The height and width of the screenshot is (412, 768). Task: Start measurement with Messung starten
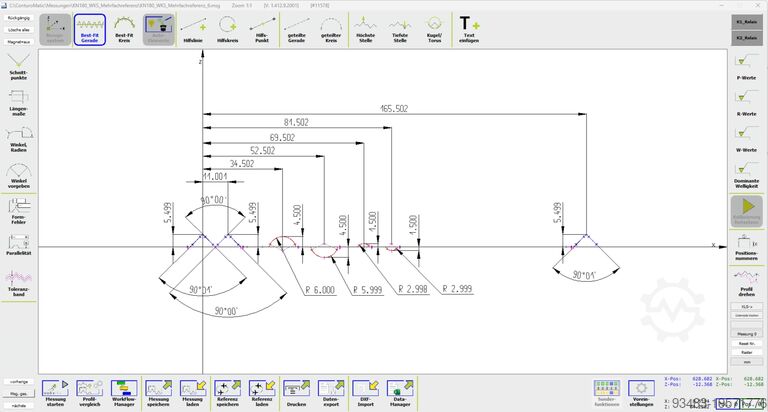point(56,391)
